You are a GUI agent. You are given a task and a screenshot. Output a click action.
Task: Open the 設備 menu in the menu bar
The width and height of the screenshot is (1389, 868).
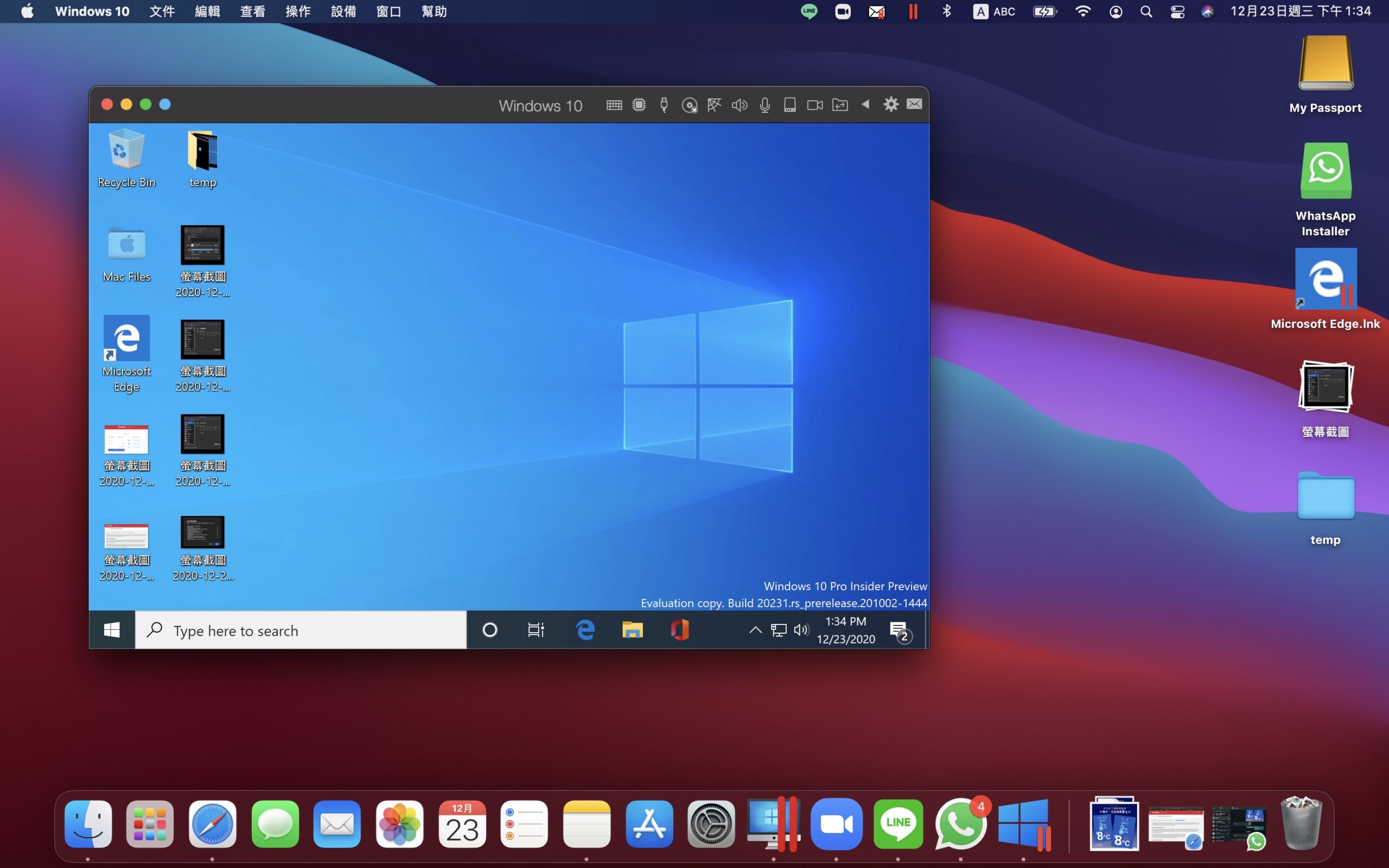(343, 11)
